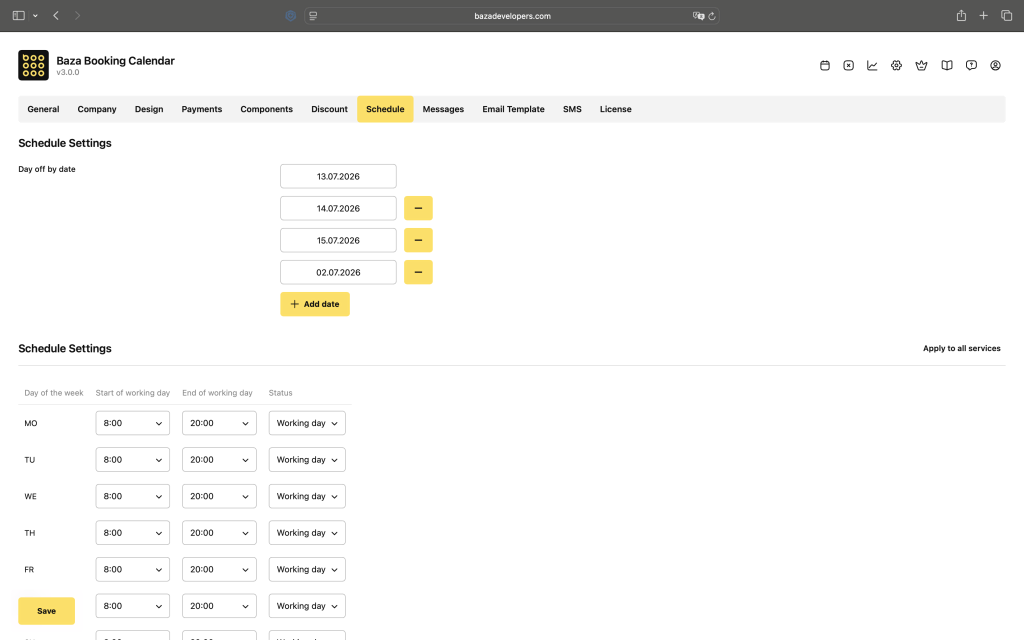
Task: Click the square X icon in header
Action: pos(848,65)
